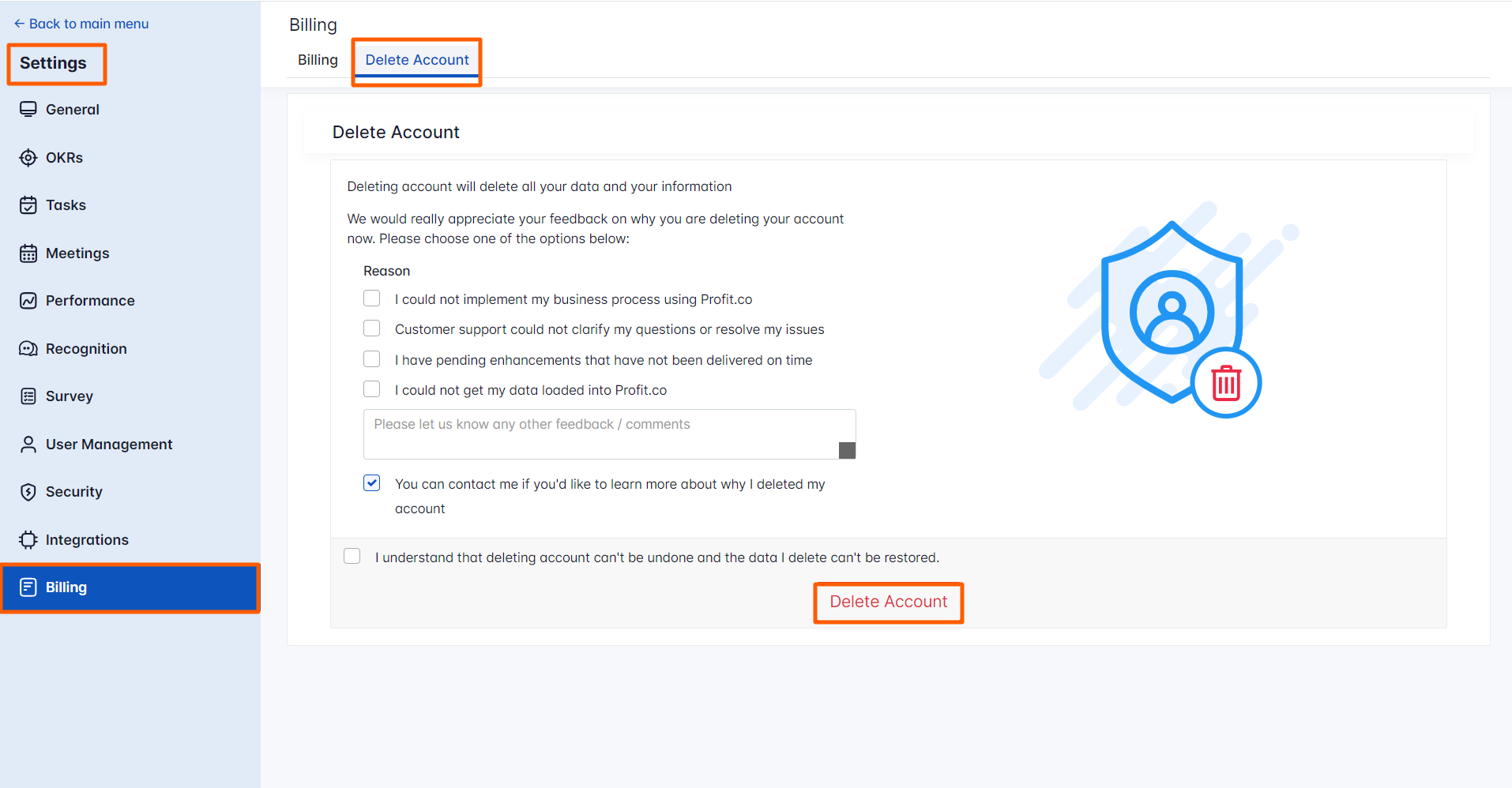Check 'Customer support could not clarify my questions'

click(371, 328)
